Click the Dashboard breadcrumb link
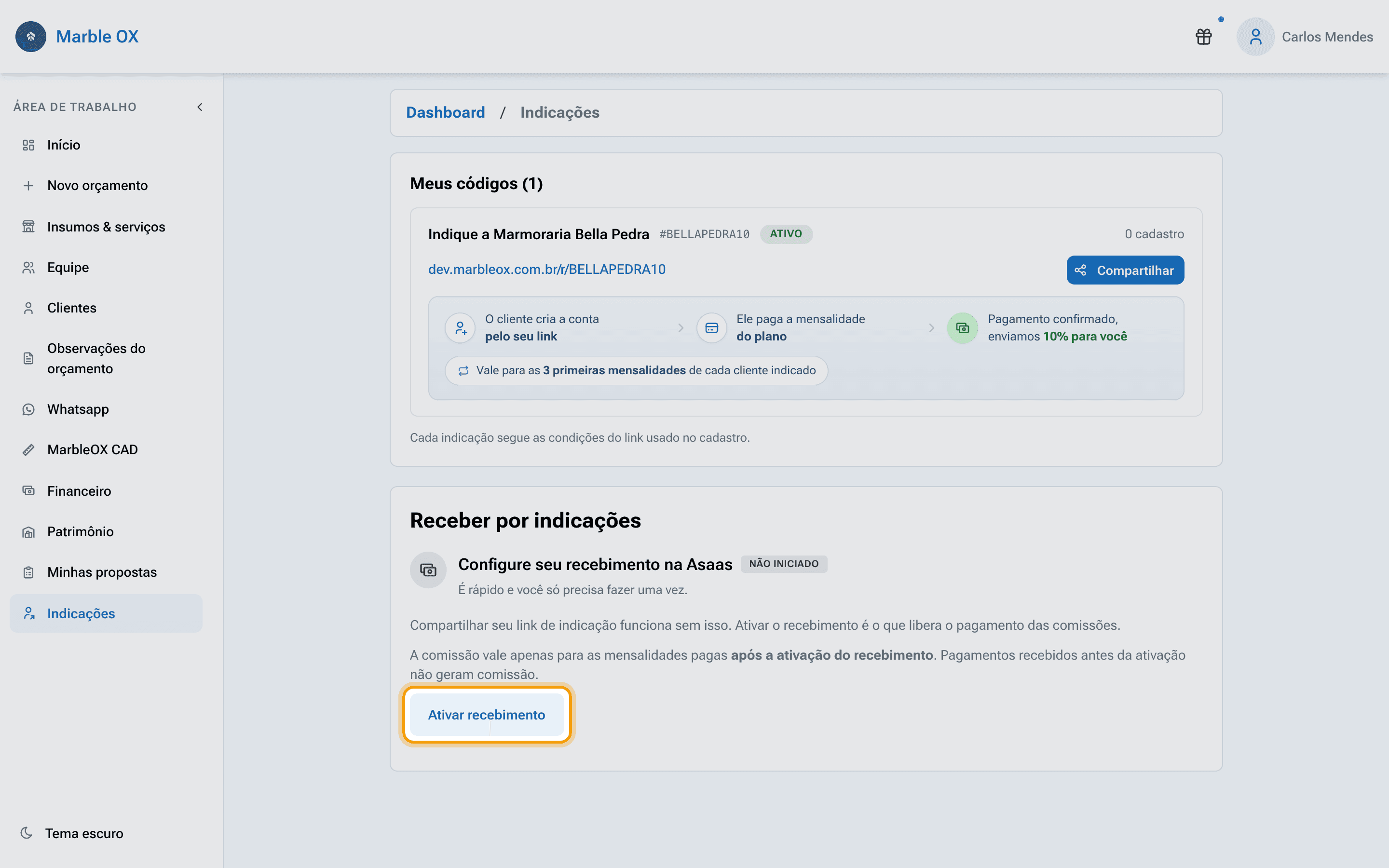1389x868 pixels. [x=446, y=112]
